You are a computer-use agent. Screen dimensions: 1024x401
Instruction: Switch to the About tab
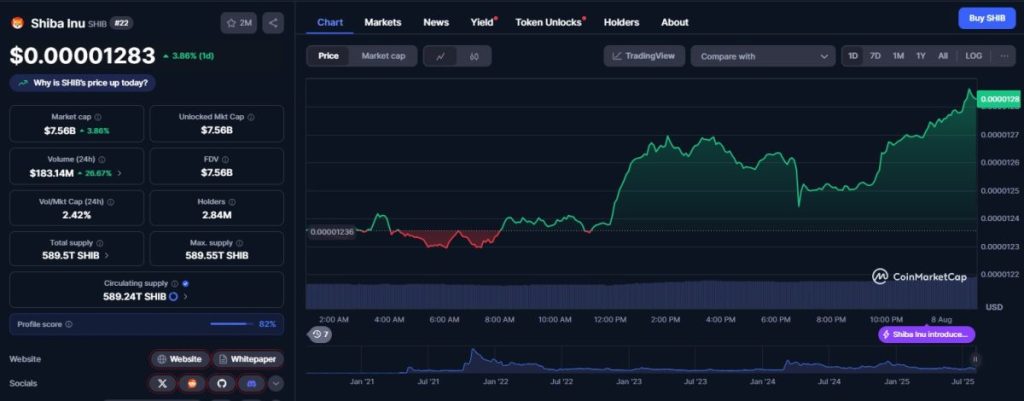675,22
